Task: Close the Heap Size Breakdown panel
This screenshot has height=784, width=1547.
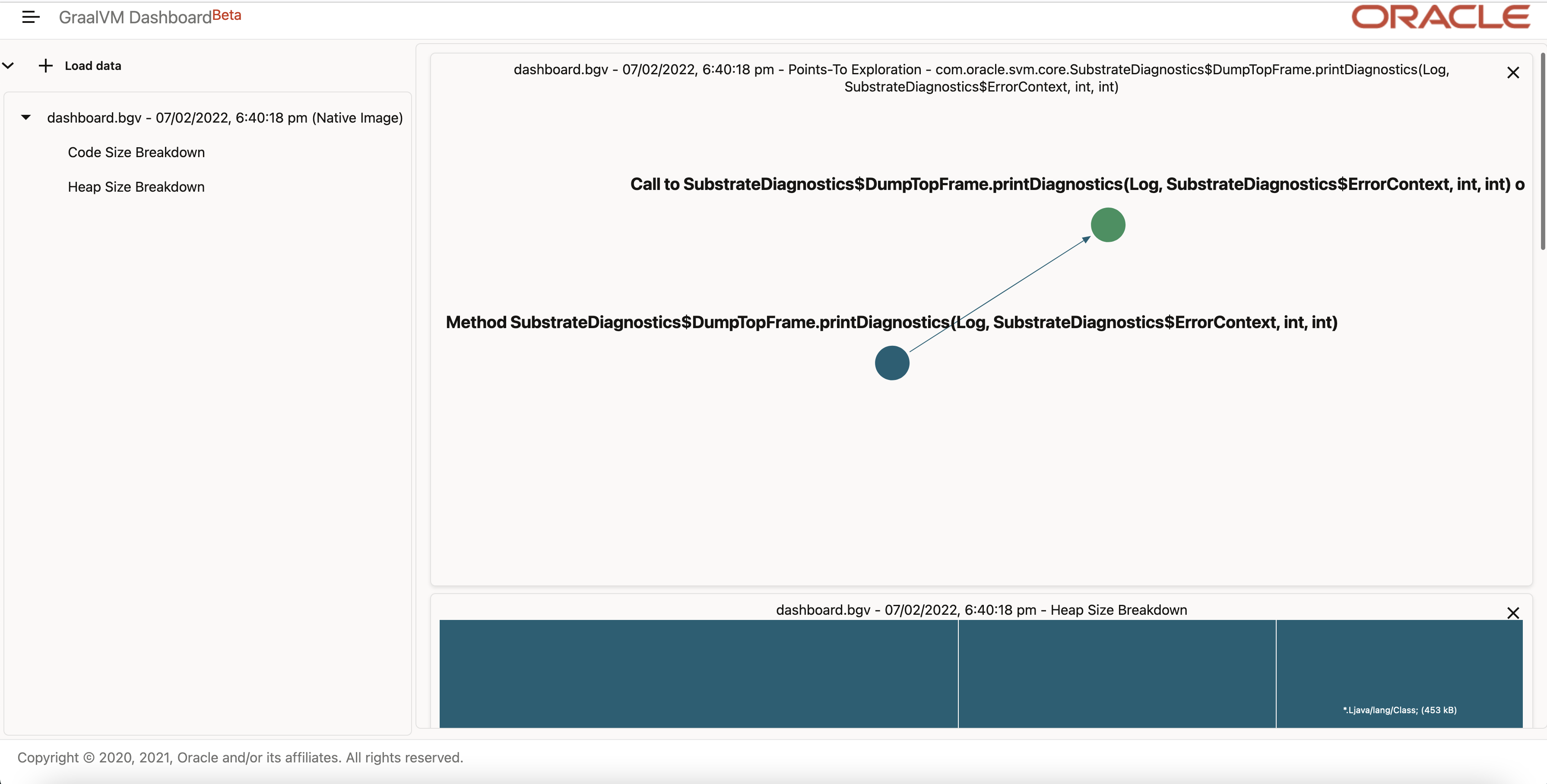Action: 1513,613
